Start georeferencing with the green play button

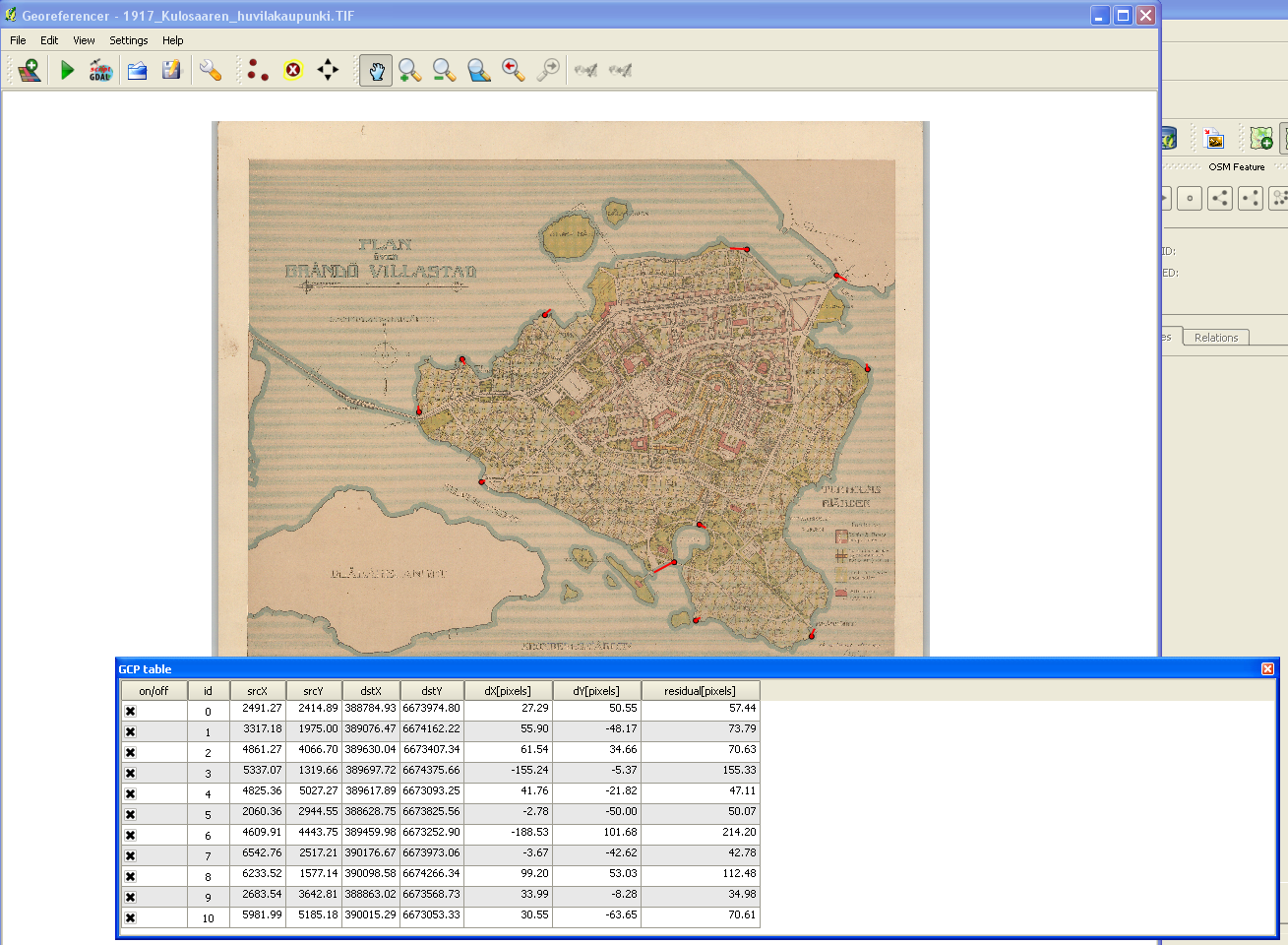[x=67, y=70]
